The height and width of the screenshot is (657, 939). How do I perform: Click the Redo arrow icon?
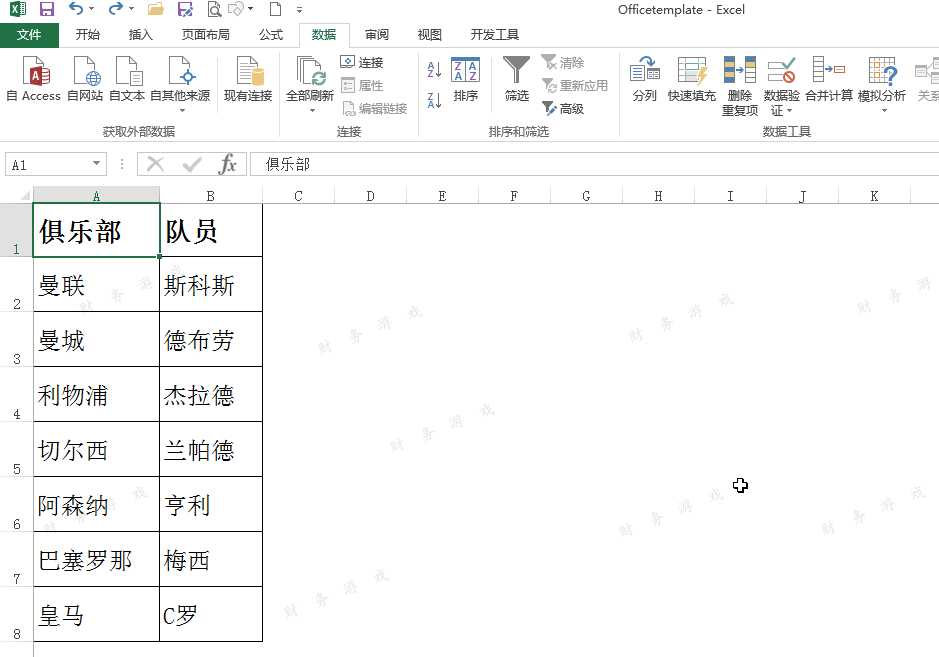(x=116, y=9)
